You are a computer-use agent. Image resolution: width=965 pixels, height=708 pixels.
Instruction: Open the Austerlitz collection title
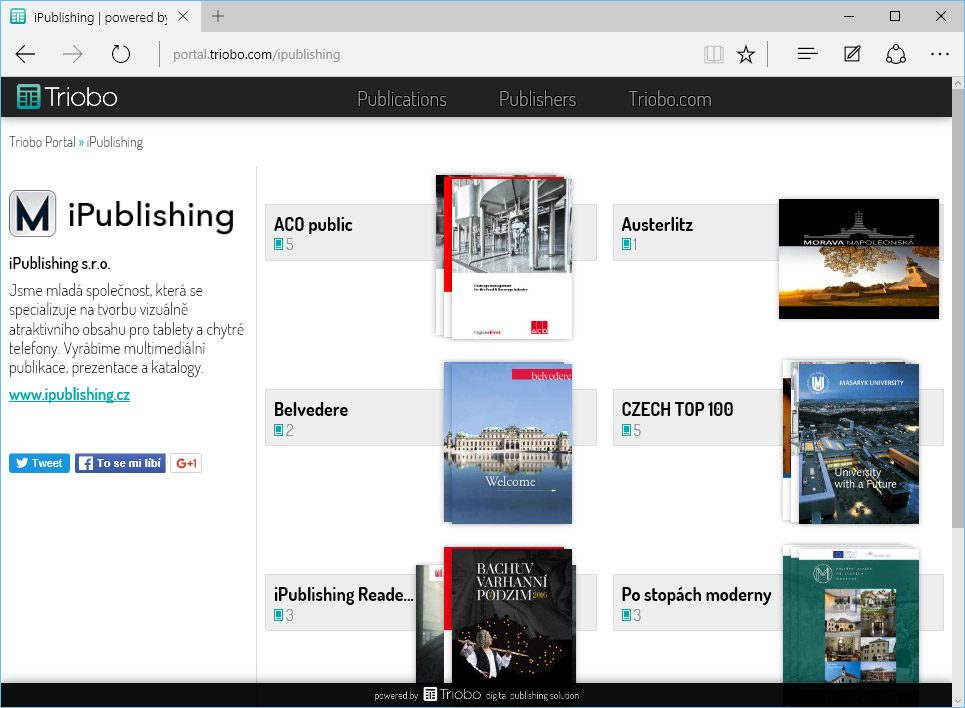coord(657,225)
